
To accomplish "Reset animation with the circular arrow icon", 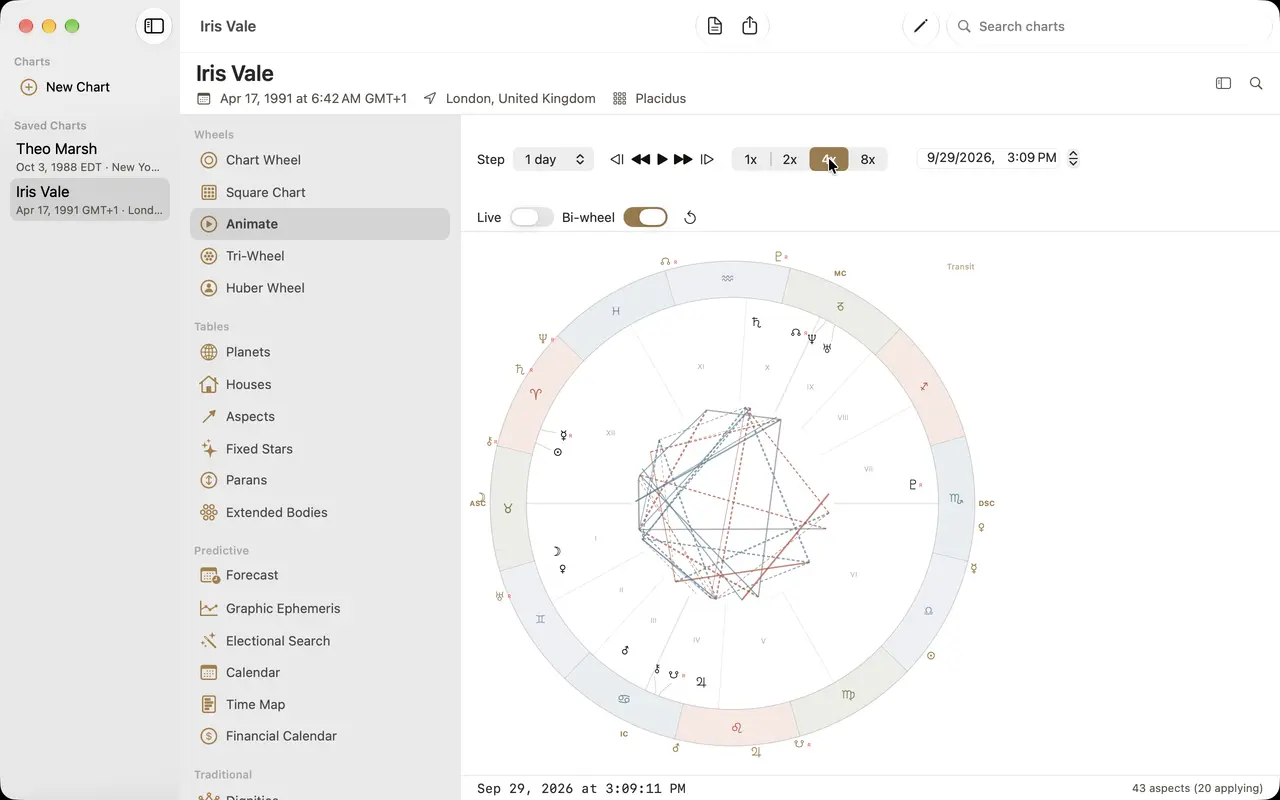I will pyautogui.click(x=690, y=217).
